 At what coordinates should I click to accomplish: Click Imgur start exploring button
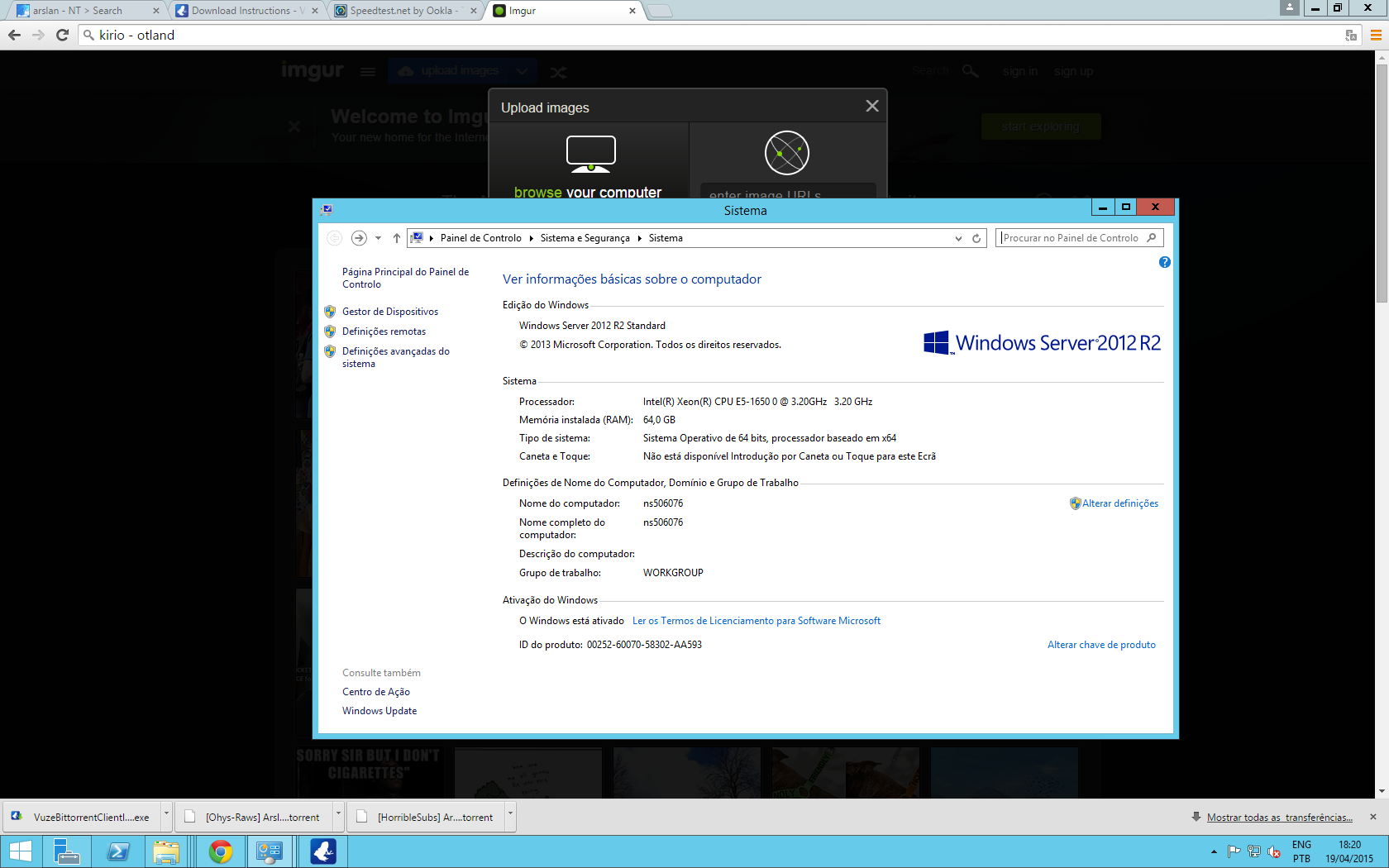coord(1041,126)
